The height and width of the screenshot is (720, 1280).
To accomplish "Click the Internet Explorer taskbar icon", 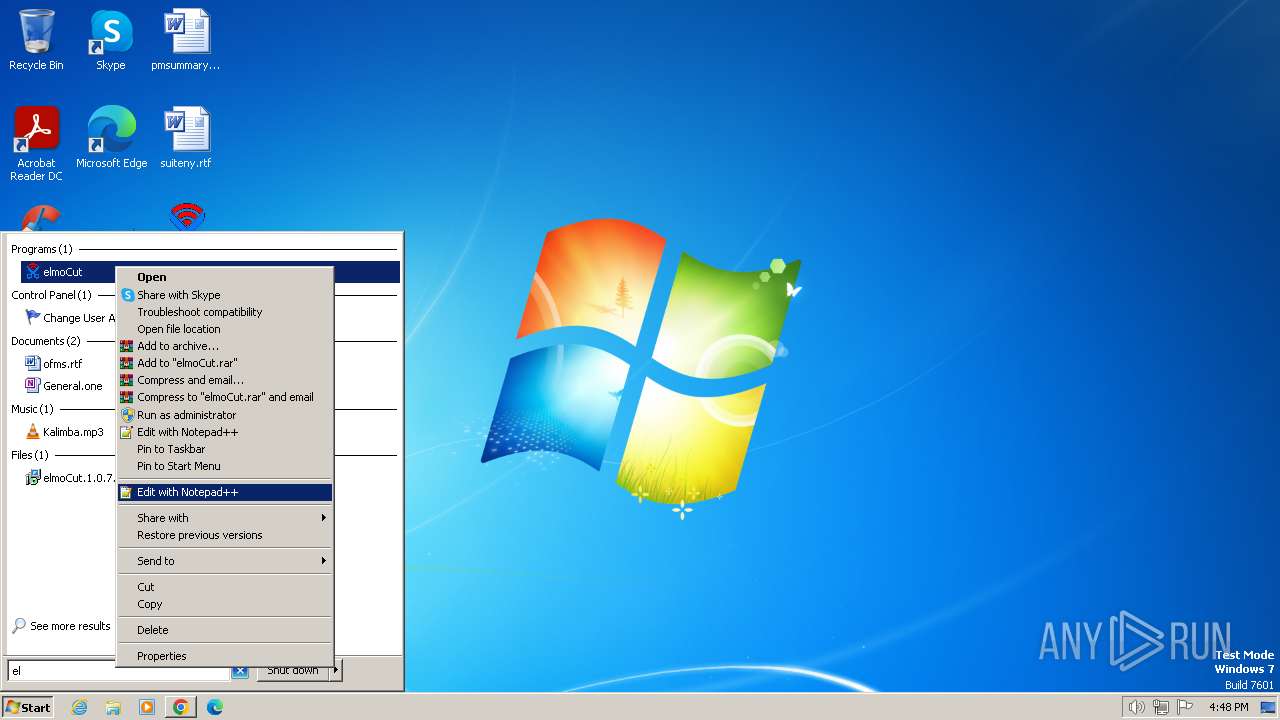I will pyautogui.click(x=79, y=707).
